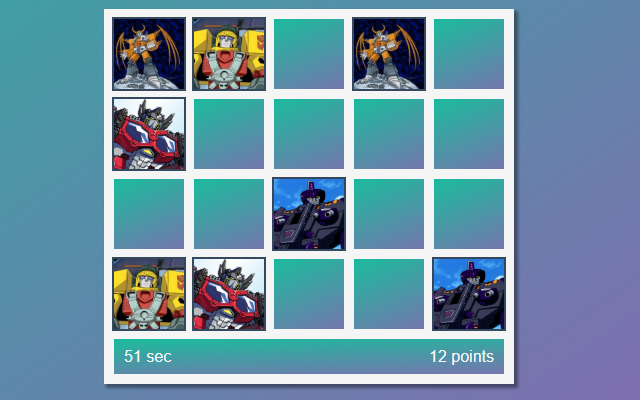Screen dimensions: 640x400
Task: Click the purple robot card in the bottom-right corner
Action: click(x=469, y=294)
